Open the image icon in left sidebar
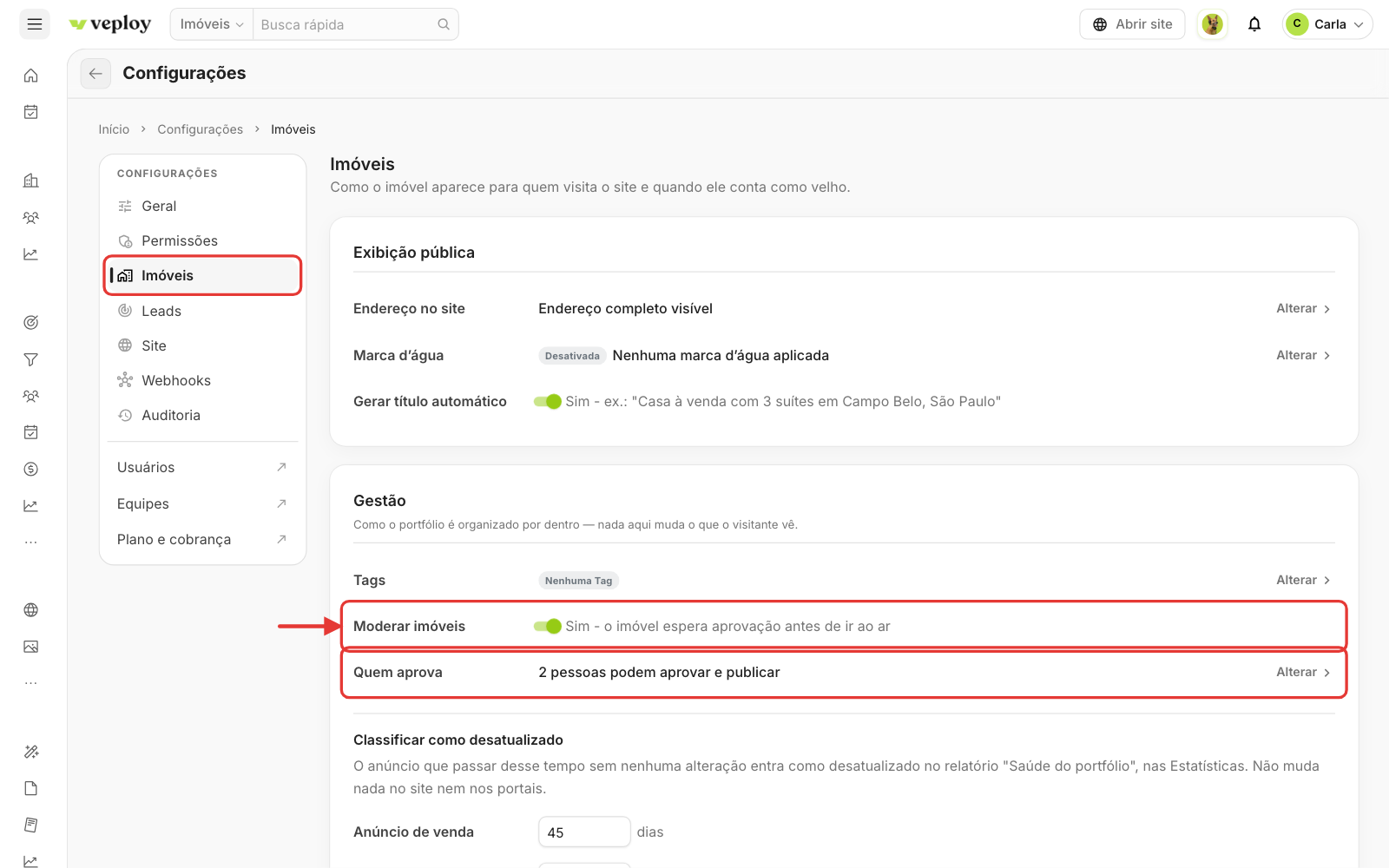1389x868 pixels. pyautogui.click(x=31, y=647)
